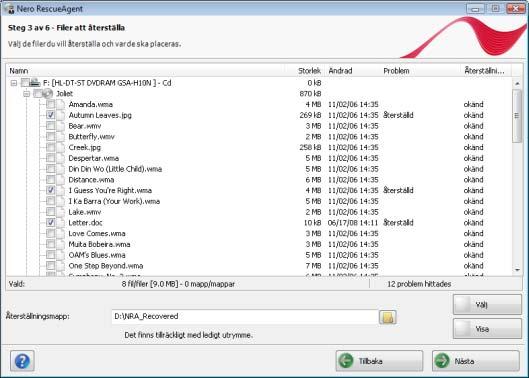Click the file icon for Creek.jpg

tap(60, 147)
